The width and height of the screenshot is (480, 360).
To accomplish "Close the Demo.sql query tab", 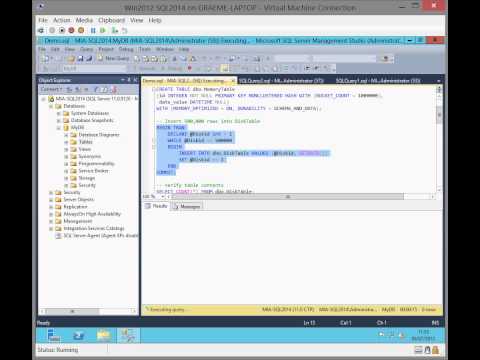I will point(233,81).
